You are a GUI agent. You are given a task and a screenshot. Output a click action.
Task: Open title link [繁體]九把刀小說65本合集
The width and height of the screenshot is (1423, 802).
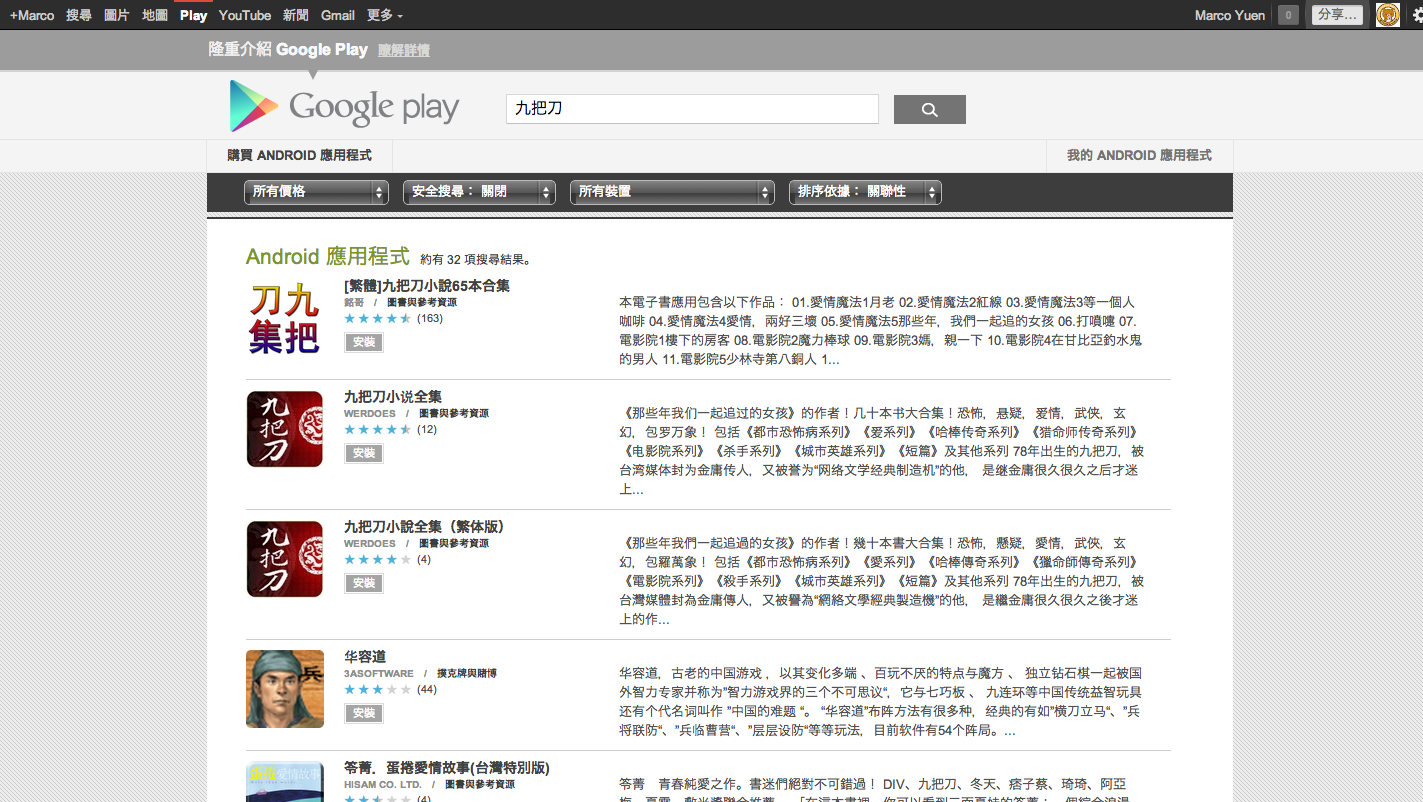427,286
